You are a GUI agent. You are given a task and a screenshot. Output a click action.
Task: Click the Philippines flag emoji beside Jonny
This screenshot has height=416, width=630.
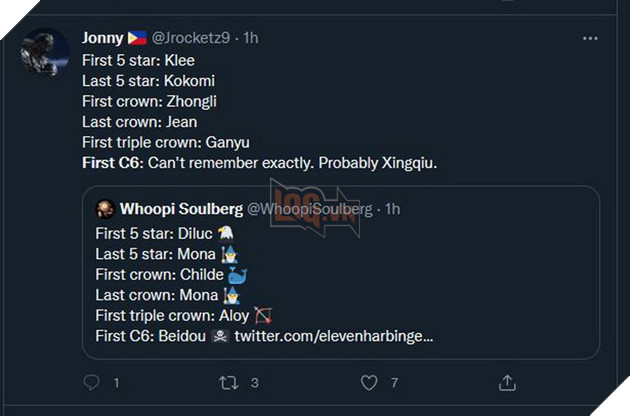pos(137,38)
